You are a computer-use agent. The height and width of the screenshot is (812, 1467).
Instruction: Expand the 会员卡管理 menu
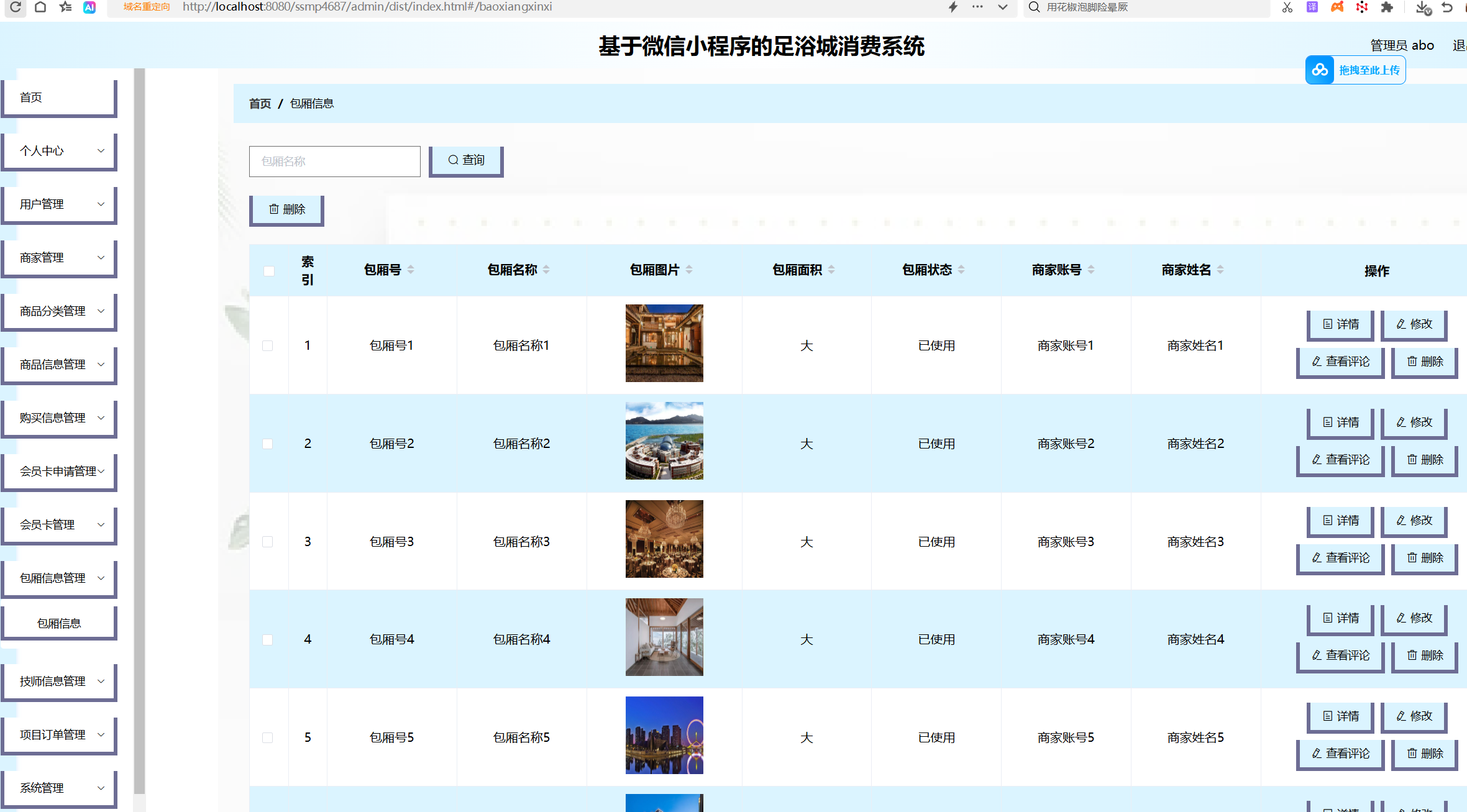[59, 525]
